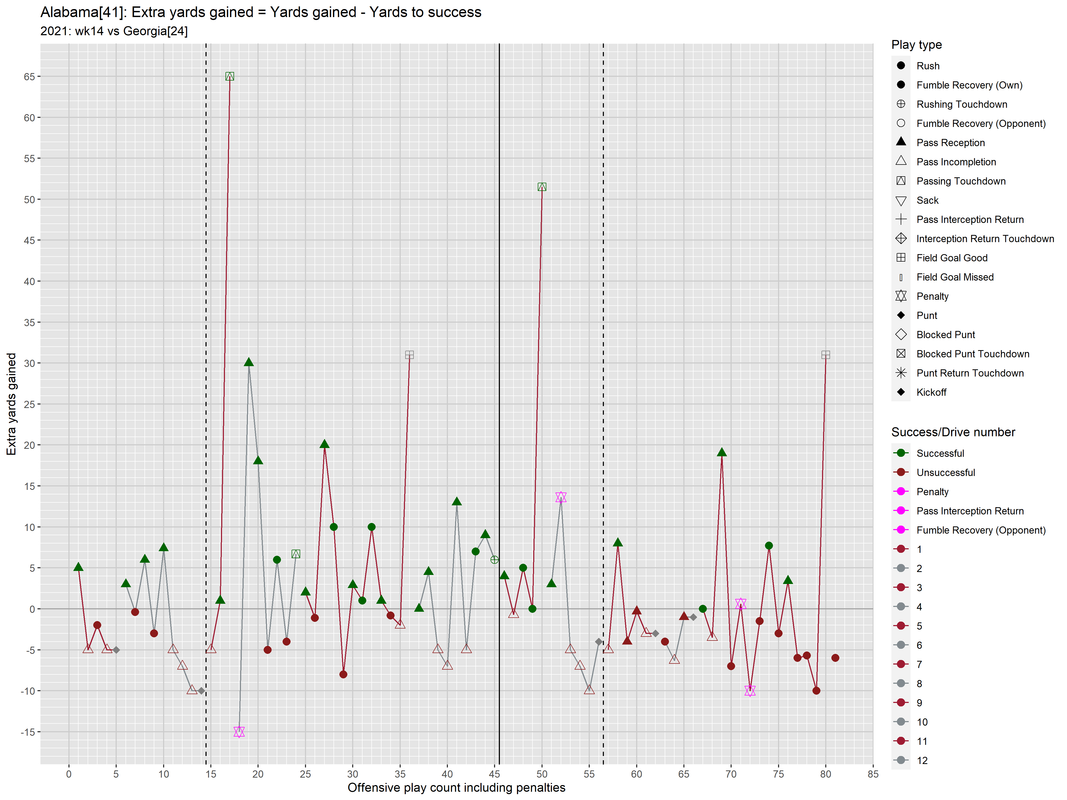
Task: Click the green reception point at 19 yards near play 69
Action: pos(722,452)
